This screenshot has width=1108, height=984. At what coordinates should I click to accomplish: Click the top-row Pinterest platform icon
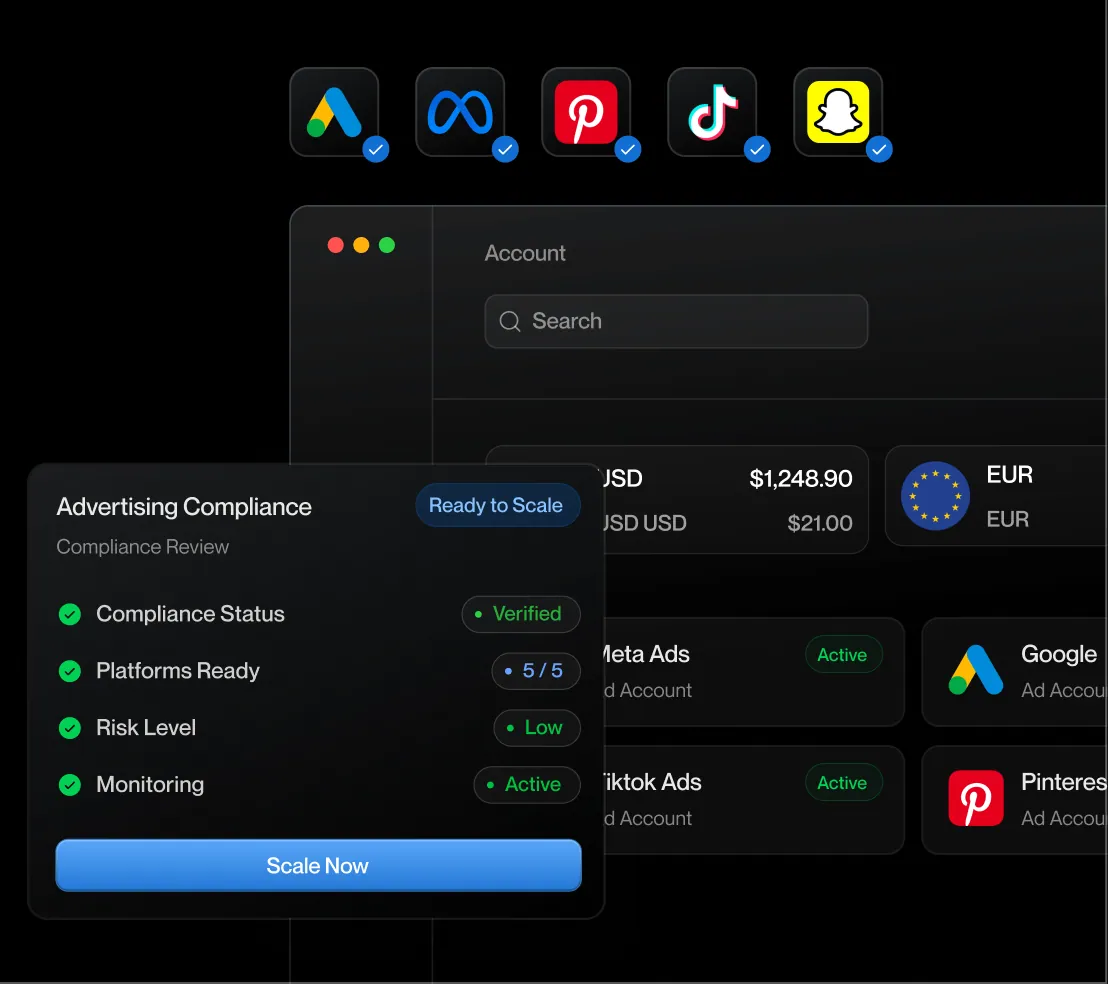click(586, 112)
